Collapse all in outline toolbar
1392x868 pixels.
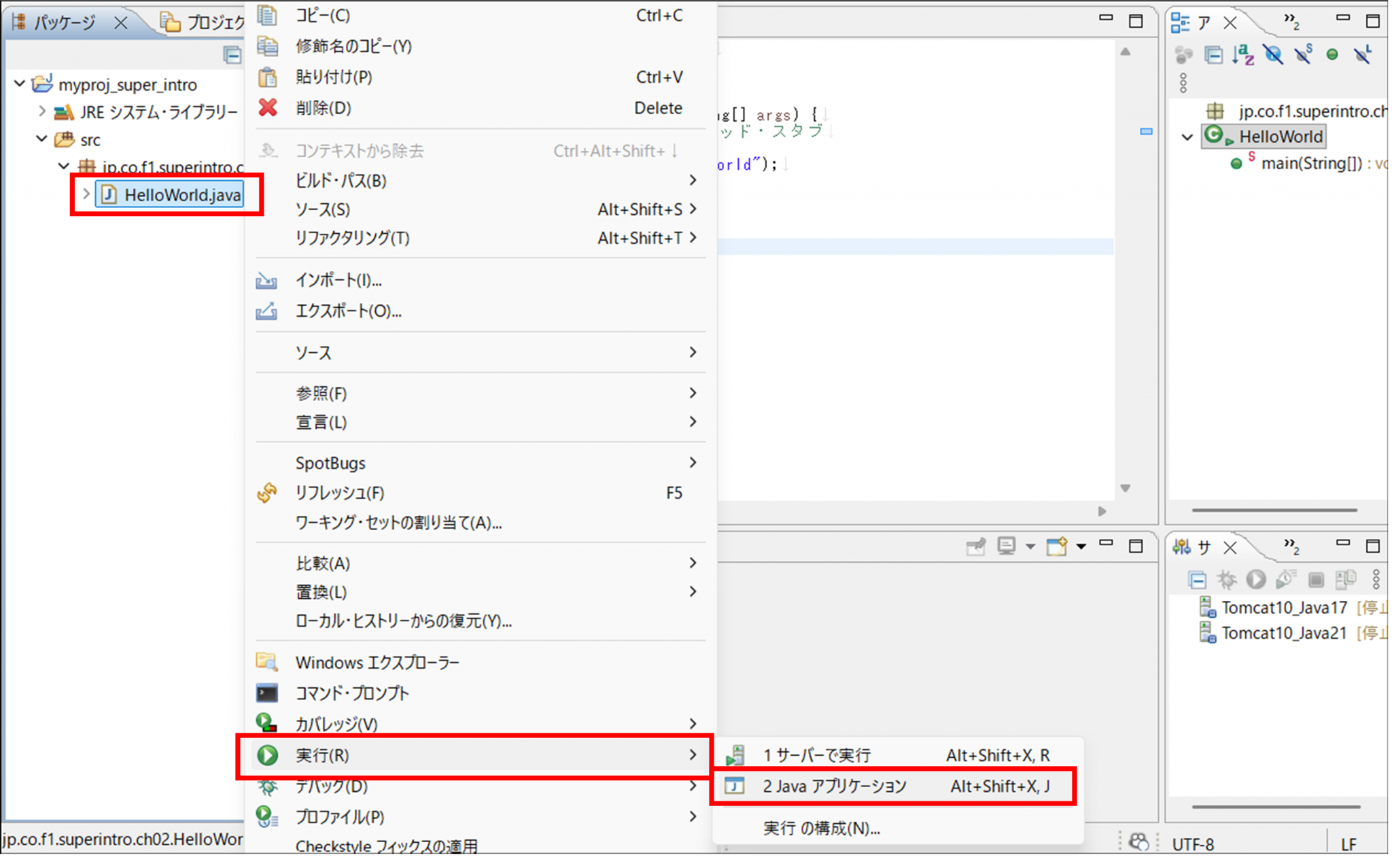click(x=1213, y=54)
